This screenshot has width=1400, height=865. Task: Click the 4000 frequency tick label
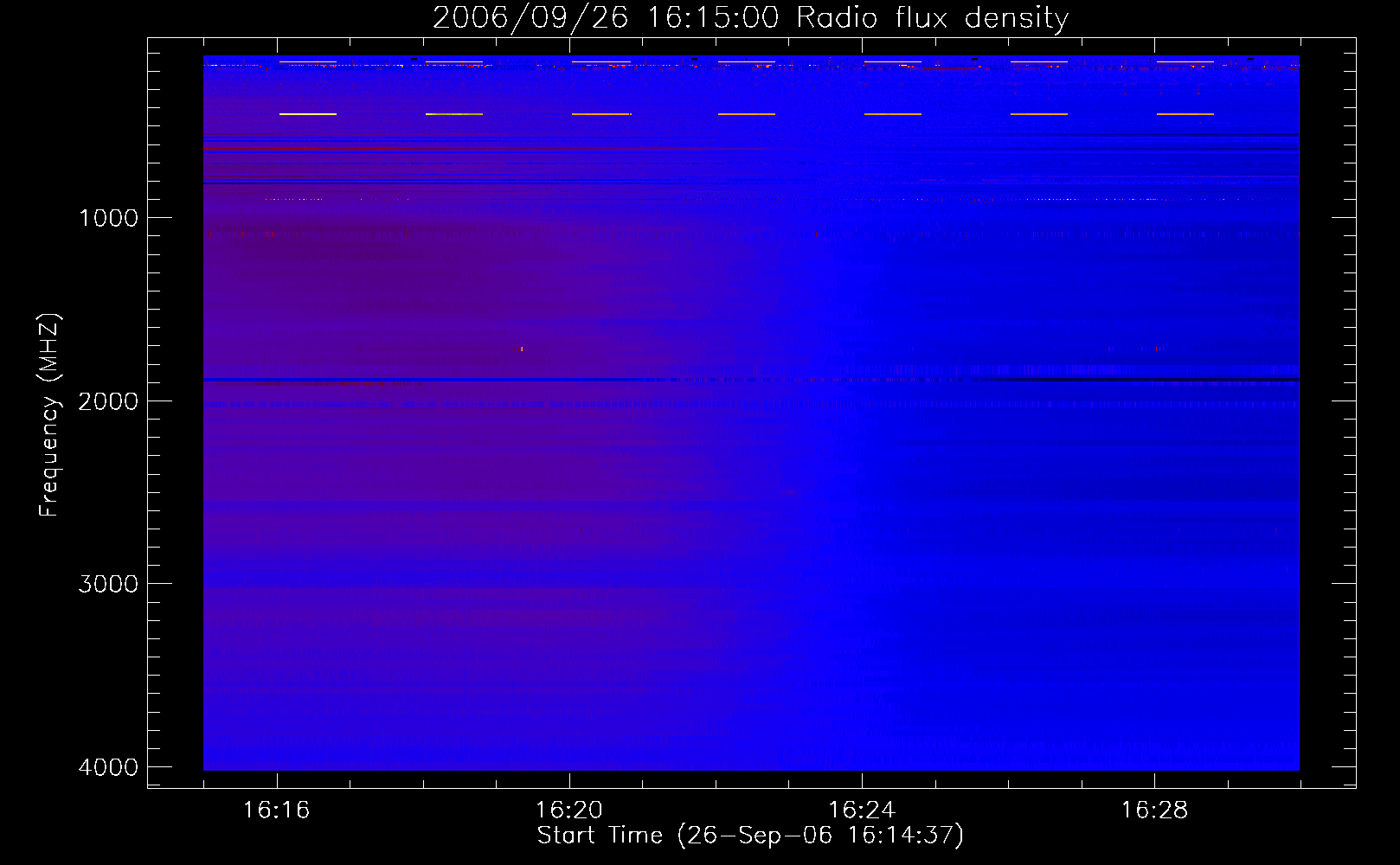[108, 767]
